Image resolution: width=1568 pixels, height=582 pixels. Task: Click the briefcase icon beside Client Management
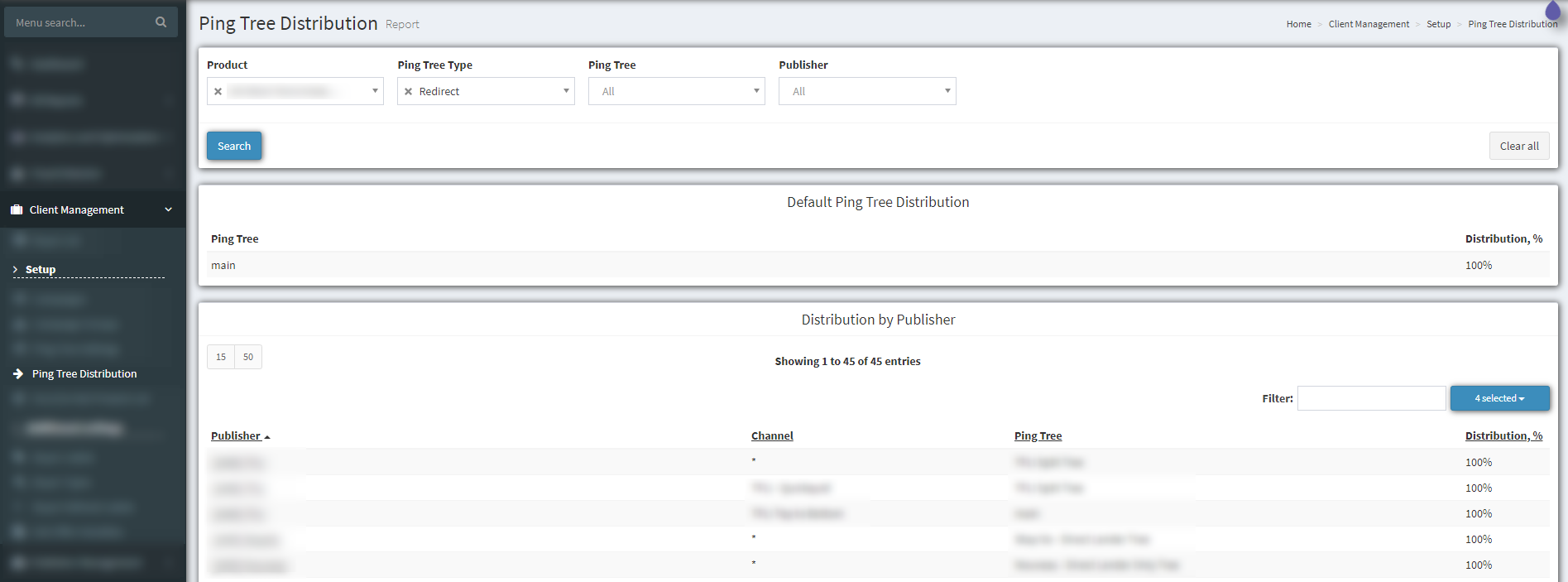[17, 210]
